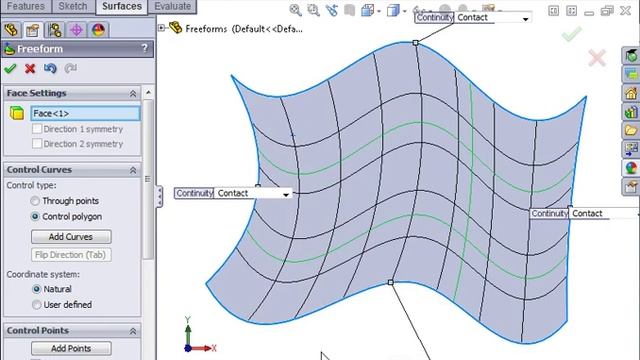The image size is (640, 360).
Task: Open SolidWorks Resources graduation cap tab
Action: tap(631, 56)
